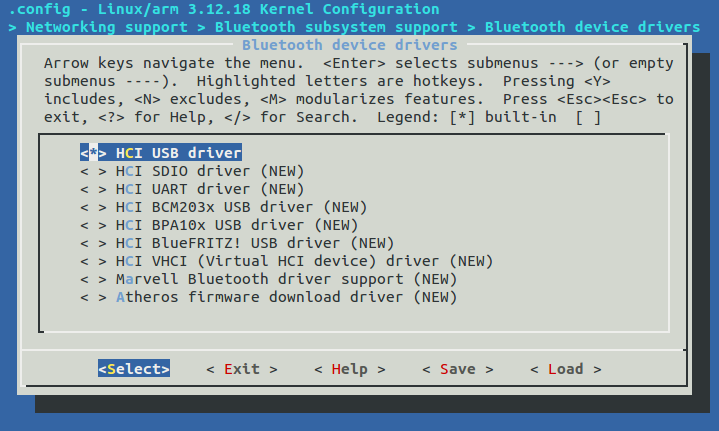The width and height of the screenshot is (719, 431).
Task: Toggle Atheros firmware download driver box
Action: coord(94,297)
